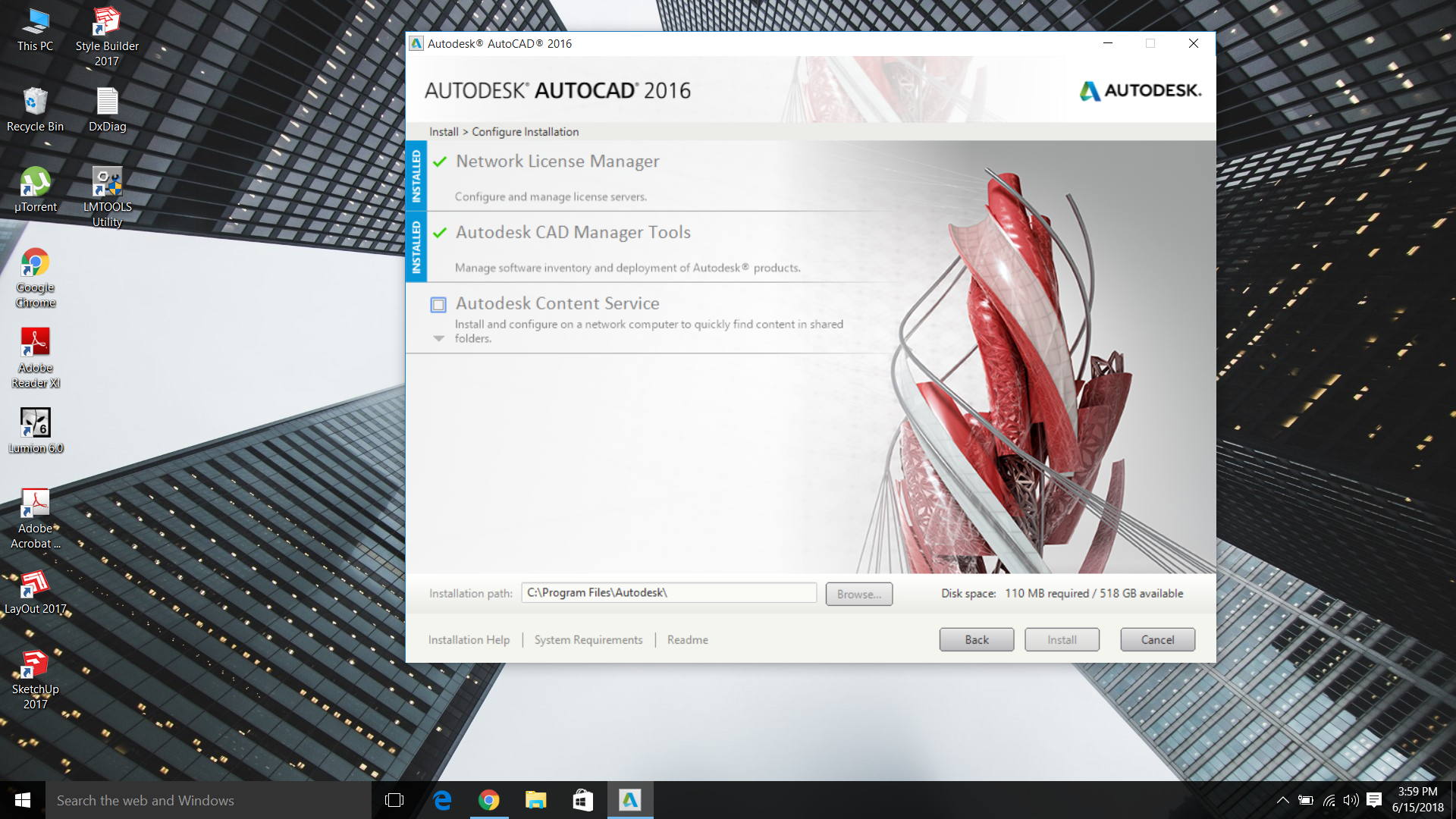The height and width of the screenshot is (819, 1456).
Task: Open This PC desktop icon
Action: [x=35, y=30]
